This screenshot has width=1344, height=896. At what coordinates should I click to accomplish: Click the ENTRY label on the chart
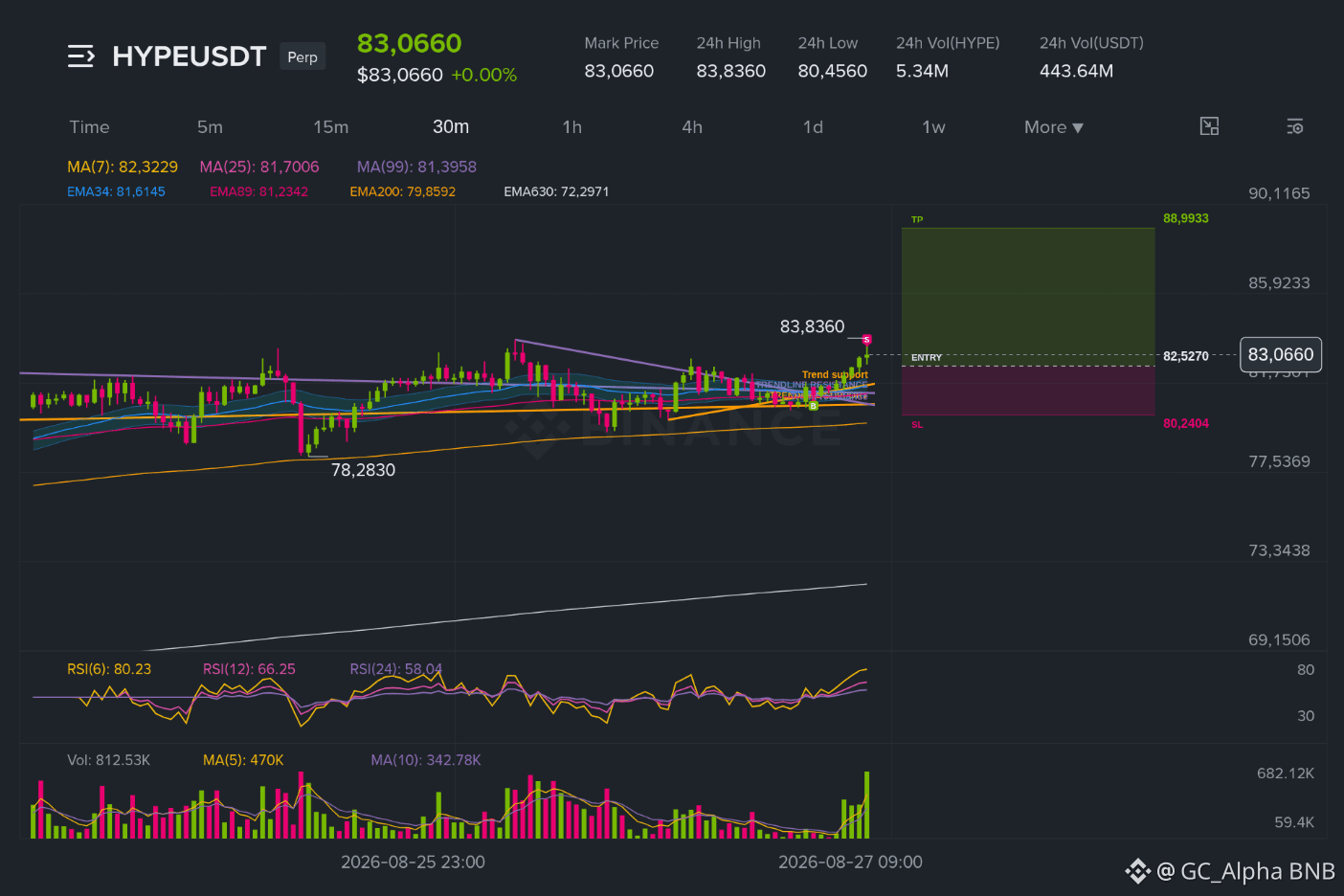click(x=927, y=357)
